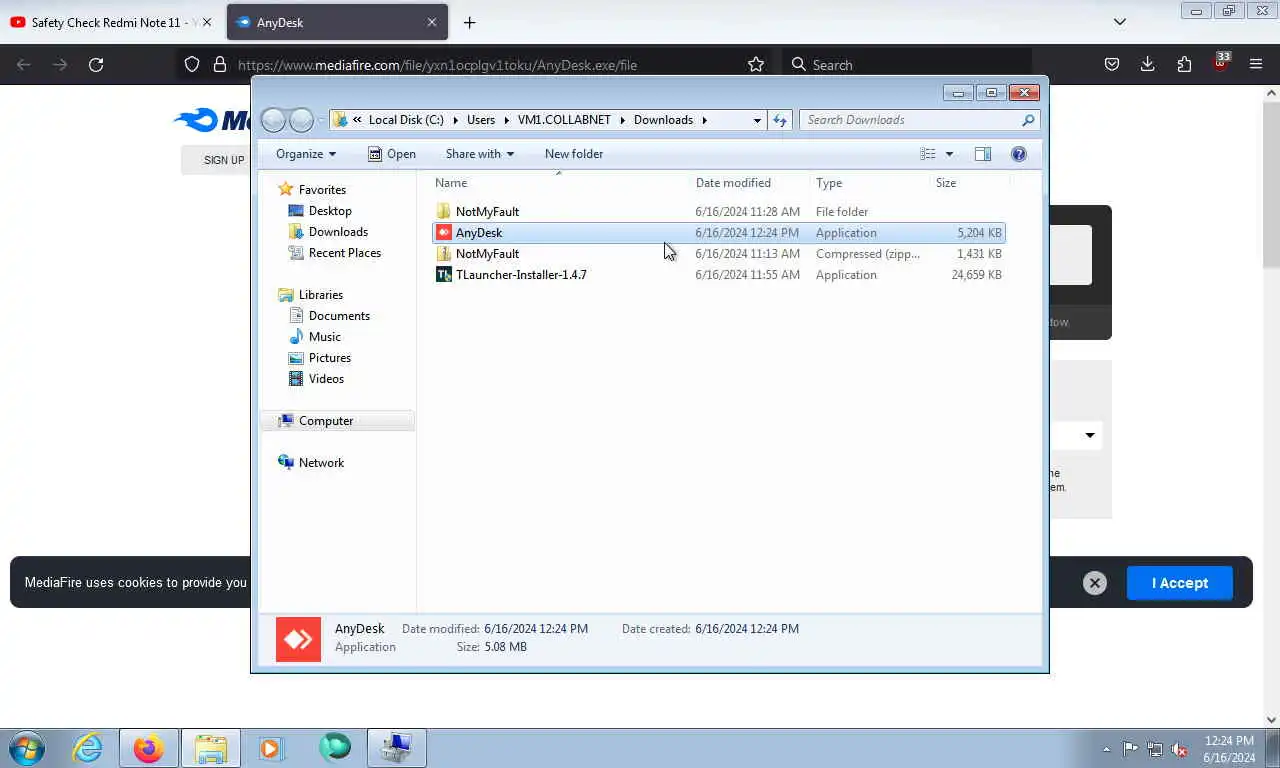Expand the arrow after Downloads in breadcrumb

coord(704,120)
